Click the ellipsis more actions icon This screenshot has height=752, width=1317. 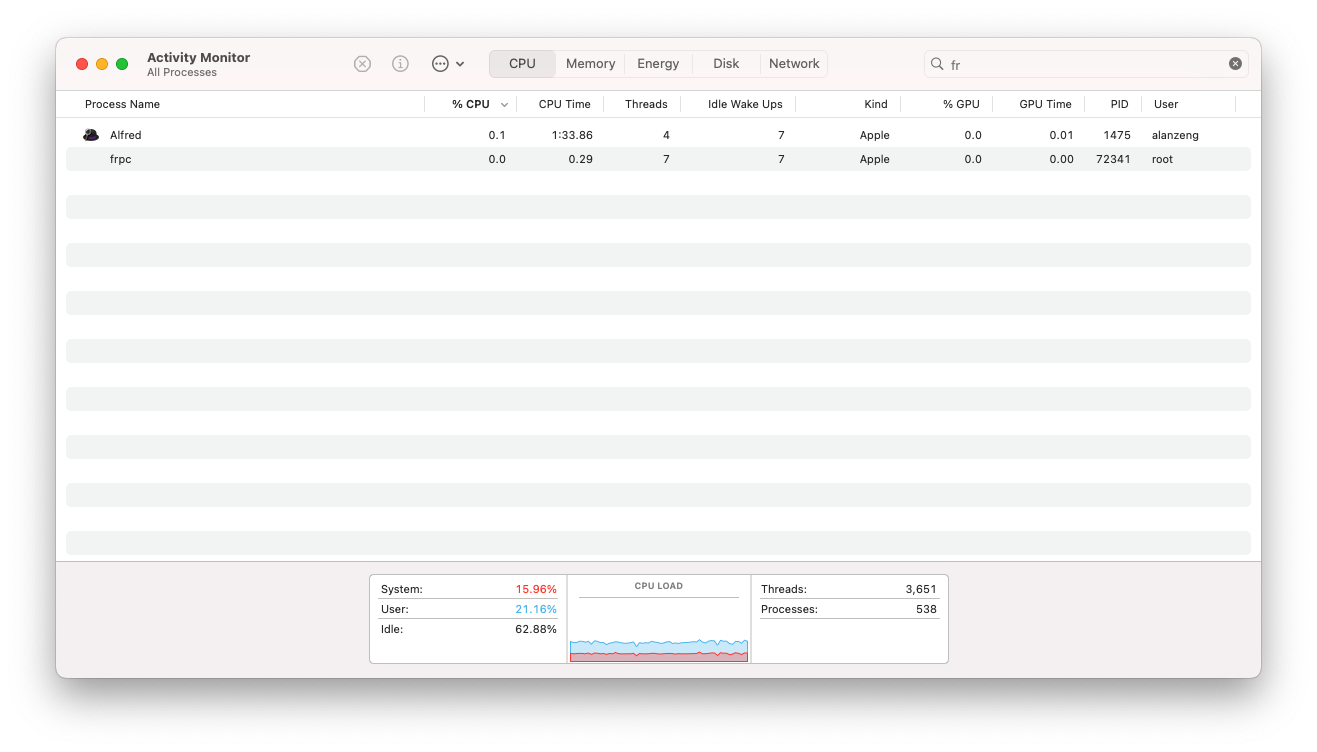coord(440,64)
